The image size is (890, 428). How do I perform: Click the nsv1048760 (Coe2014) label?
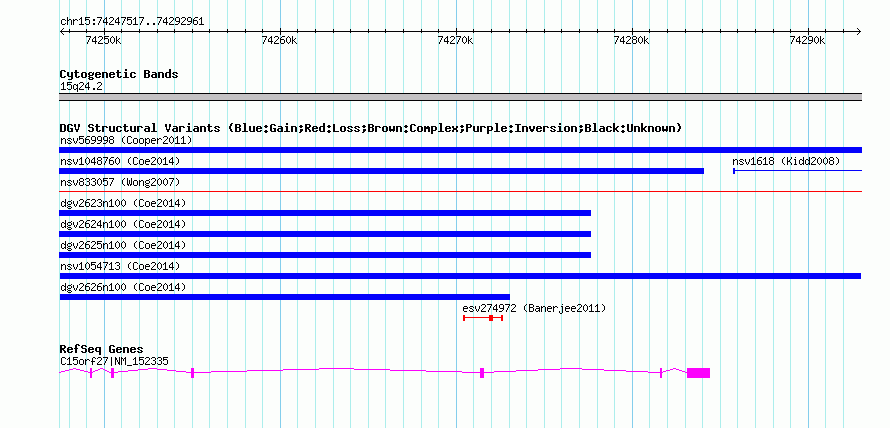(120, 161)
